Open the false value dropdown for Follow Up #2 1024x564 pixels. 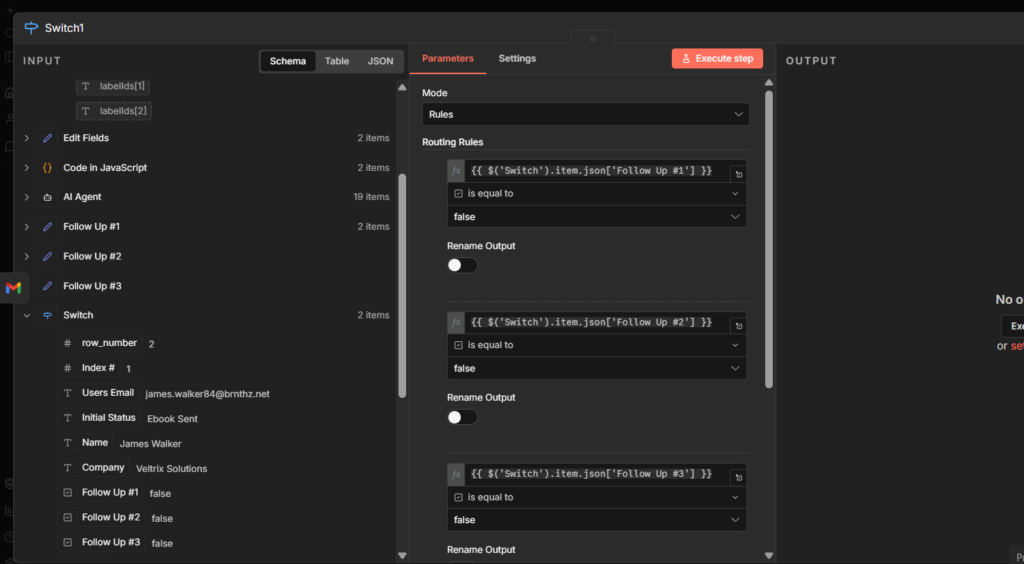tap(596, 368)
